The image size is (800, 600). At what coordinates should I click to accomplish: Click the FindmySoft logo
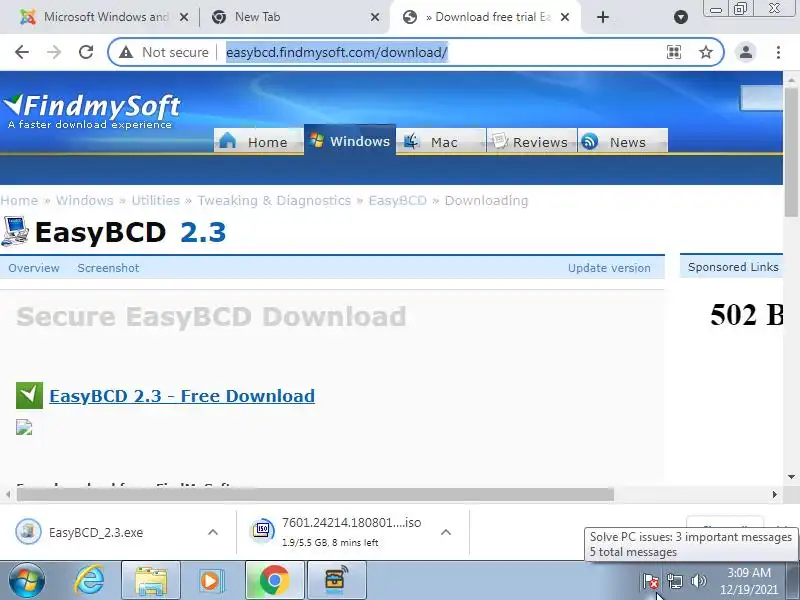click(92, 112)
